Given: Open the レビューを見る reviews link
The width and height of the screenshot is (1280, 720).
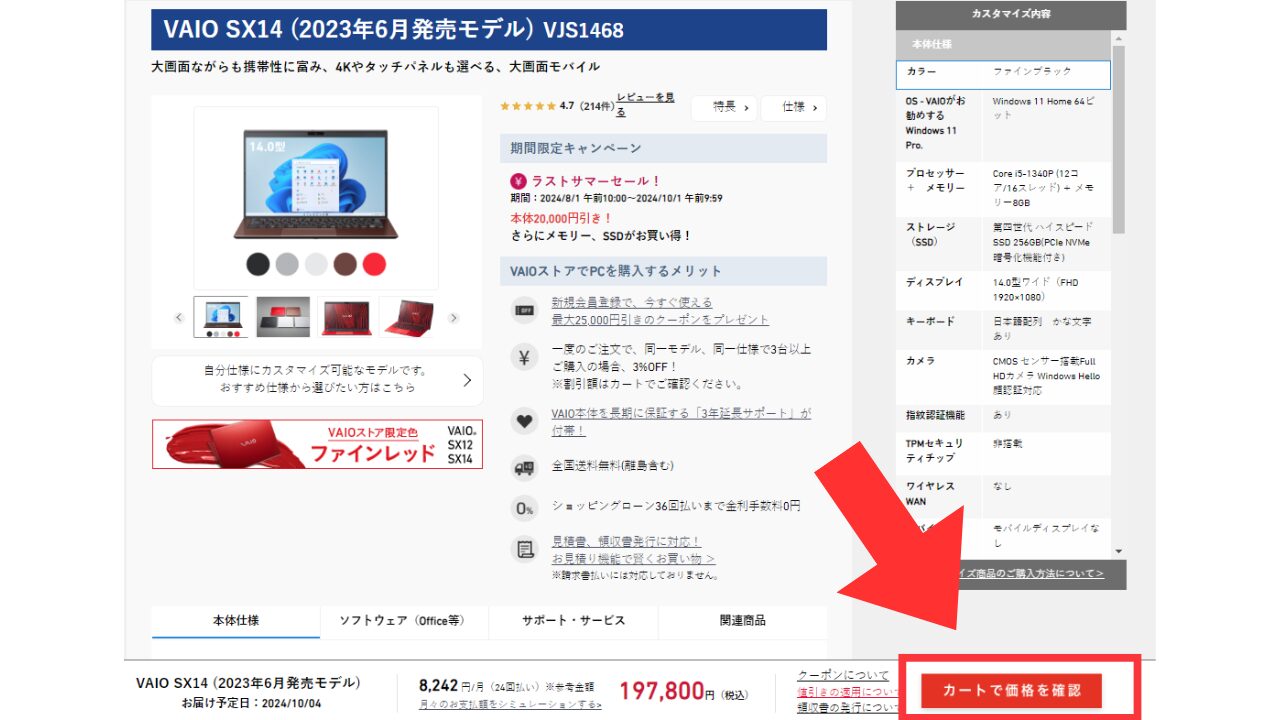Looking at the screenshot, I should (x=645, y=104).
